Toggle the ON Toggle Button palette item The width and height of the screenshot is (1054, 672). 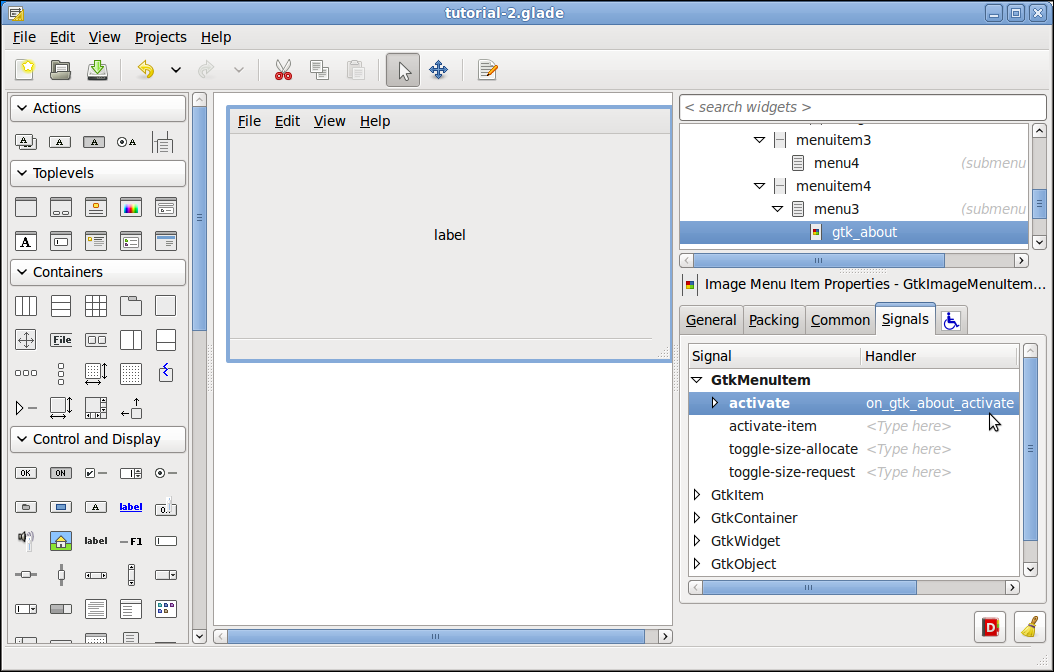pos(61,473)
